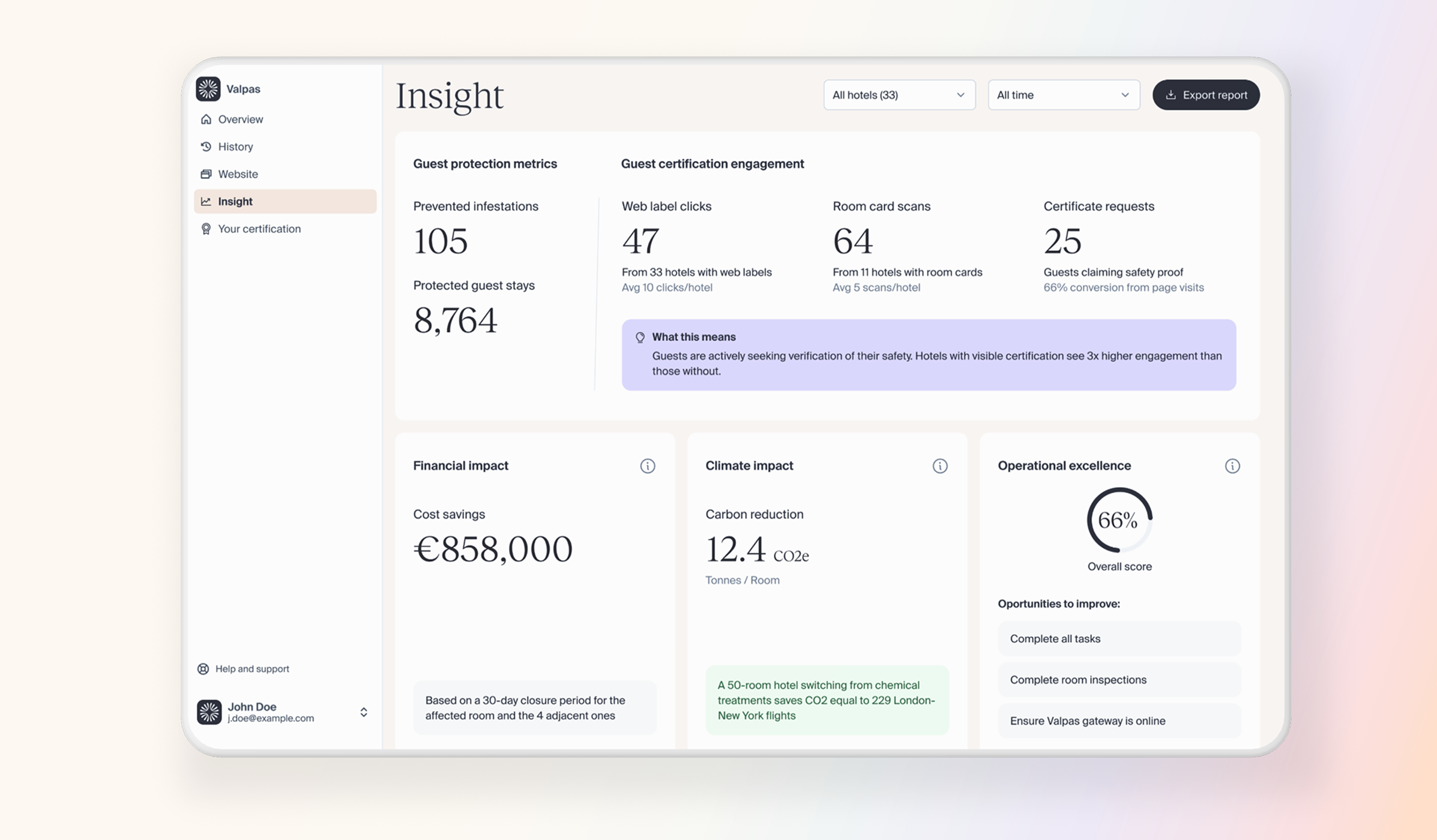Go to Your certification page
The width and height of the screenshot is (1437, 840).
tap(259, 229)
